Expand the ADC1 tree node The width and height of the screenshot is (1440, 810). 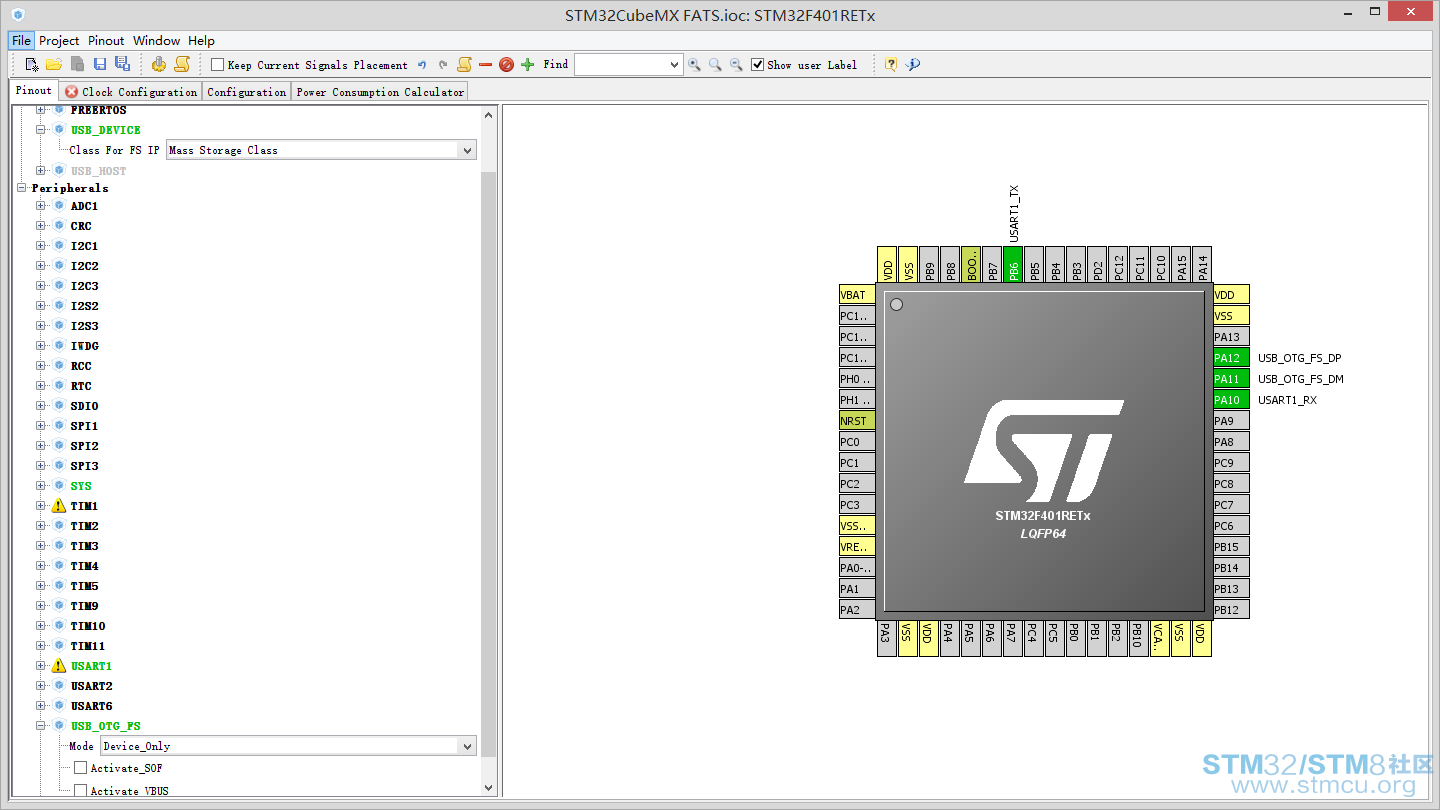click(41, 206)
